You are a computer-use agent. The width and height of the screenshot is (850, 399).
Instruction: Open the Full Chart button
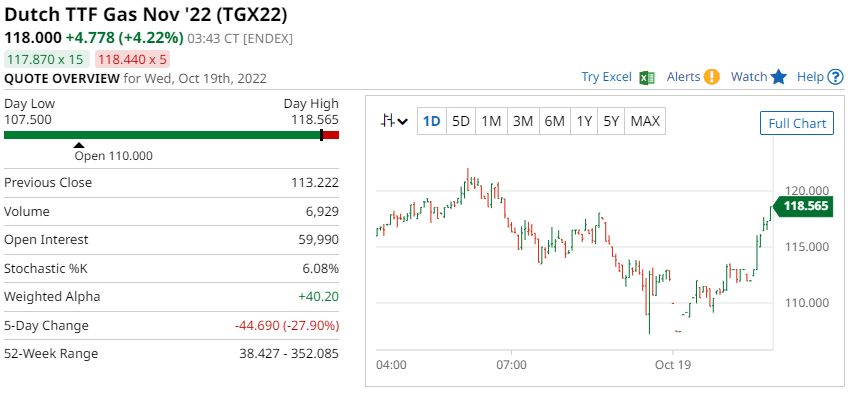coord(797,124)
